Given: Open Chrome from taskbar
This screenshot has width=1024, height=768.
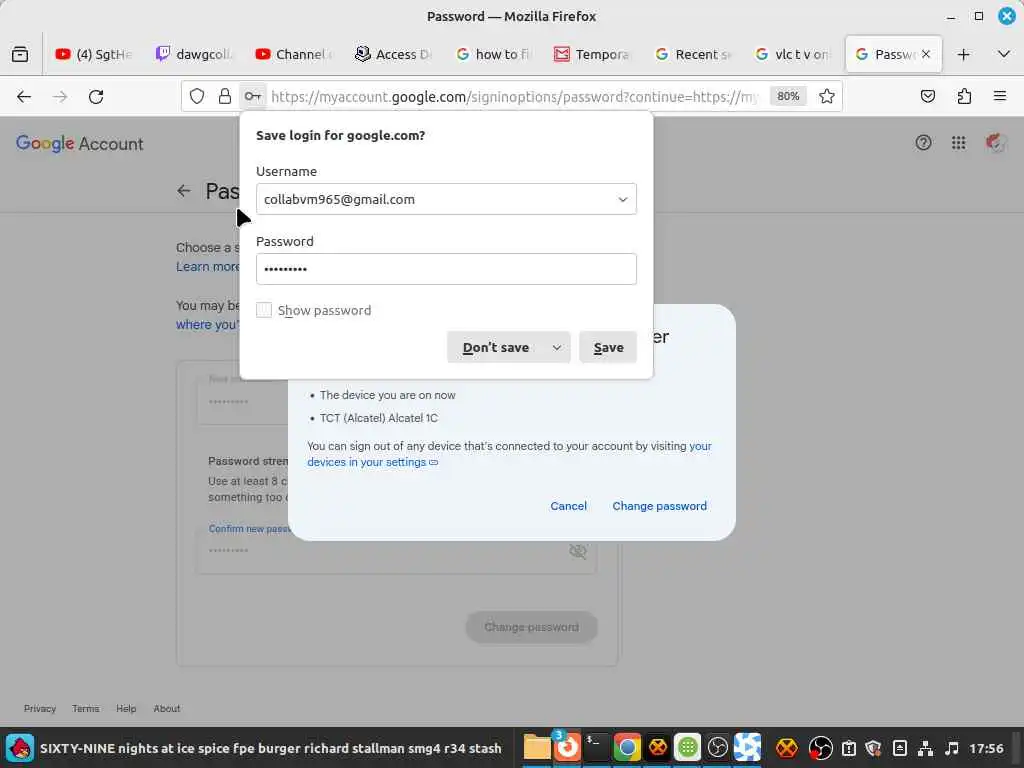Looking at the screenshot, I should (x=627, y=748).
